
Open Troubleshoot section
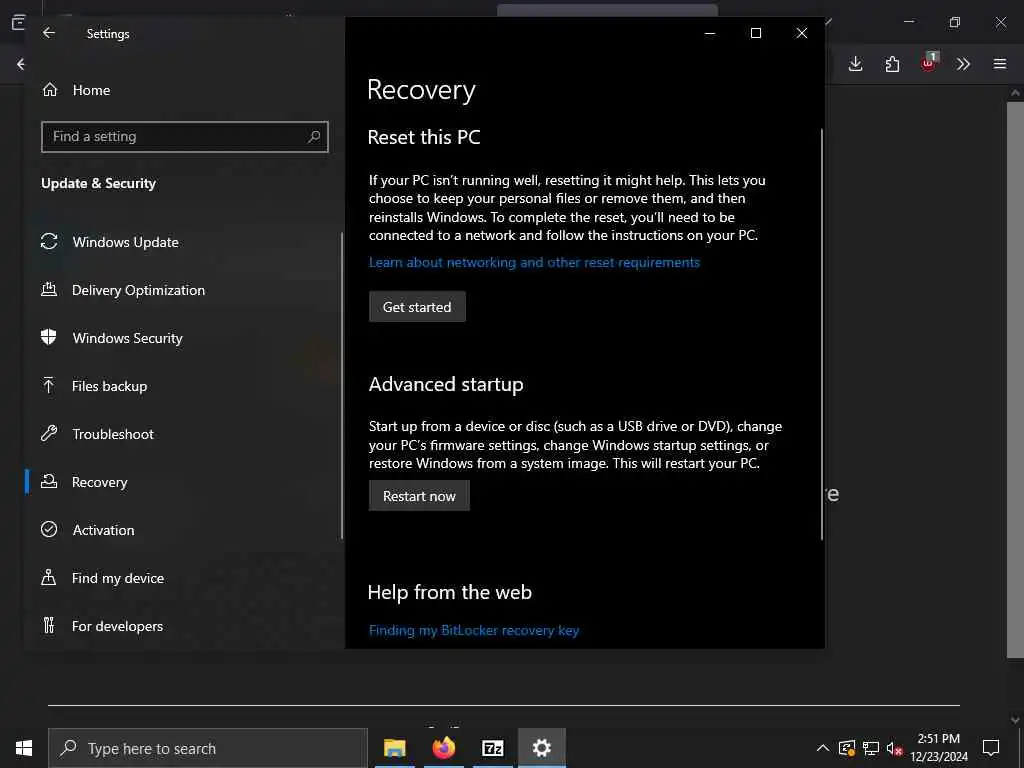tap(113, 434)
